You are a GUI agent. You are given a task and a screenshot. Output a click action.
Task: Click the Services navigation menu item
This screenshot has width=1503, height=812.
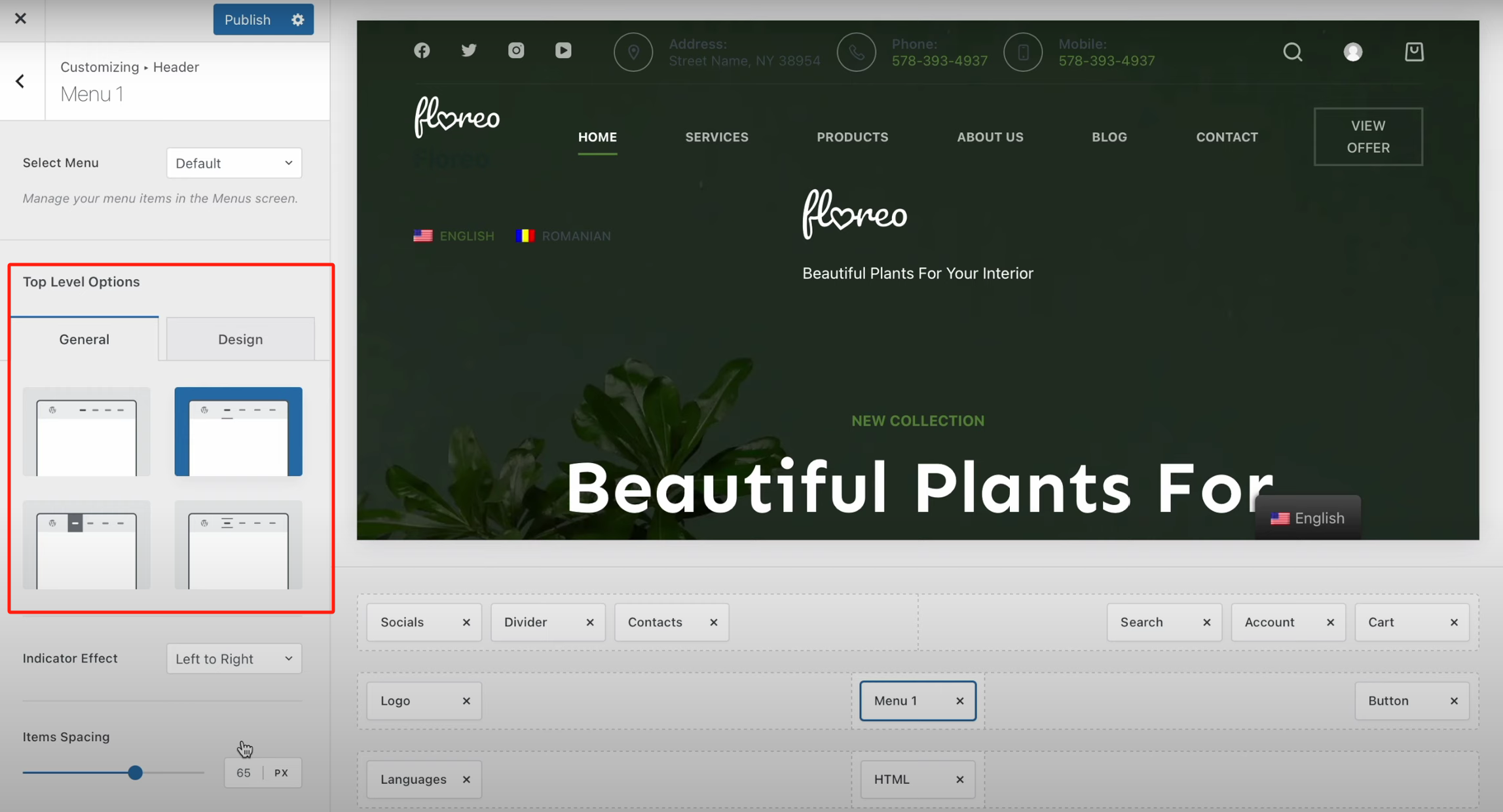(x=716, y=137)
